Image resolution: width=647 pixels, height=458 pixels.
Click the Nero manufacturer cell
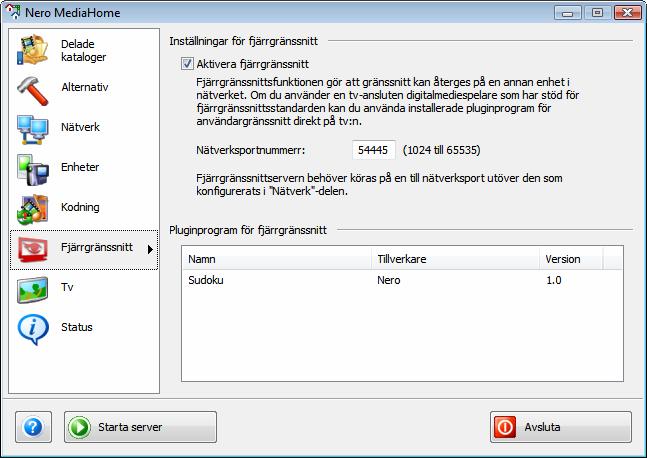pyautogui.click(x=389, y=280)
